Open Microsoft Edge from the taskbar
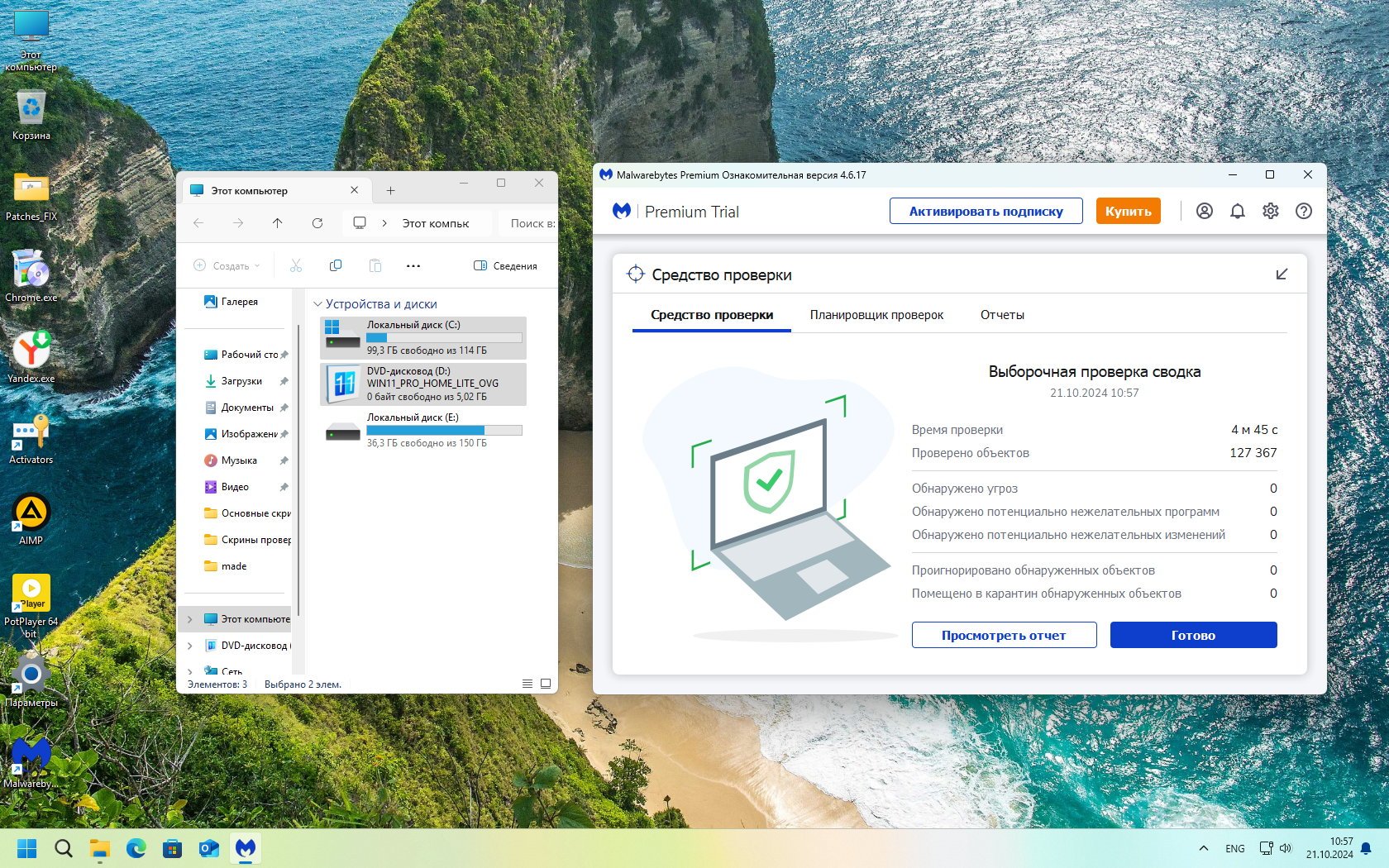The image size is (1389, 868). tap(136, 848)
